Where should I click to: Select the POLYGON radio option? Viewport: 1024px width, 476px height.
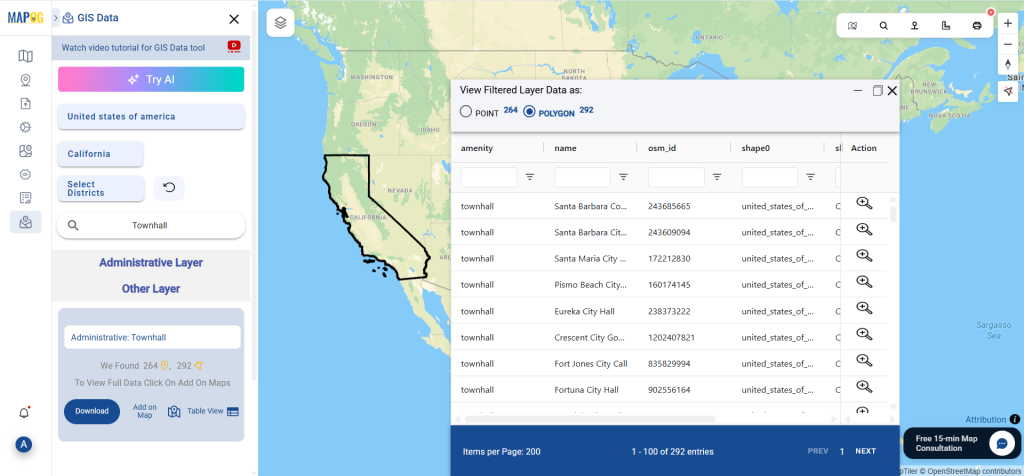coord(530,112)
